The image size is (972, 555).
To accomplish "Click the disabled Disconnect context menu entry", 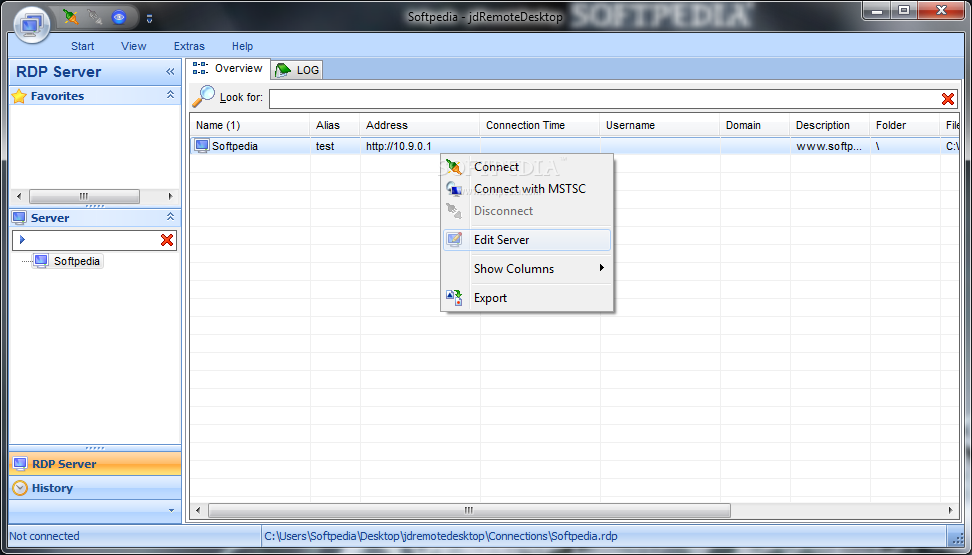I will [x=527, y=211].
